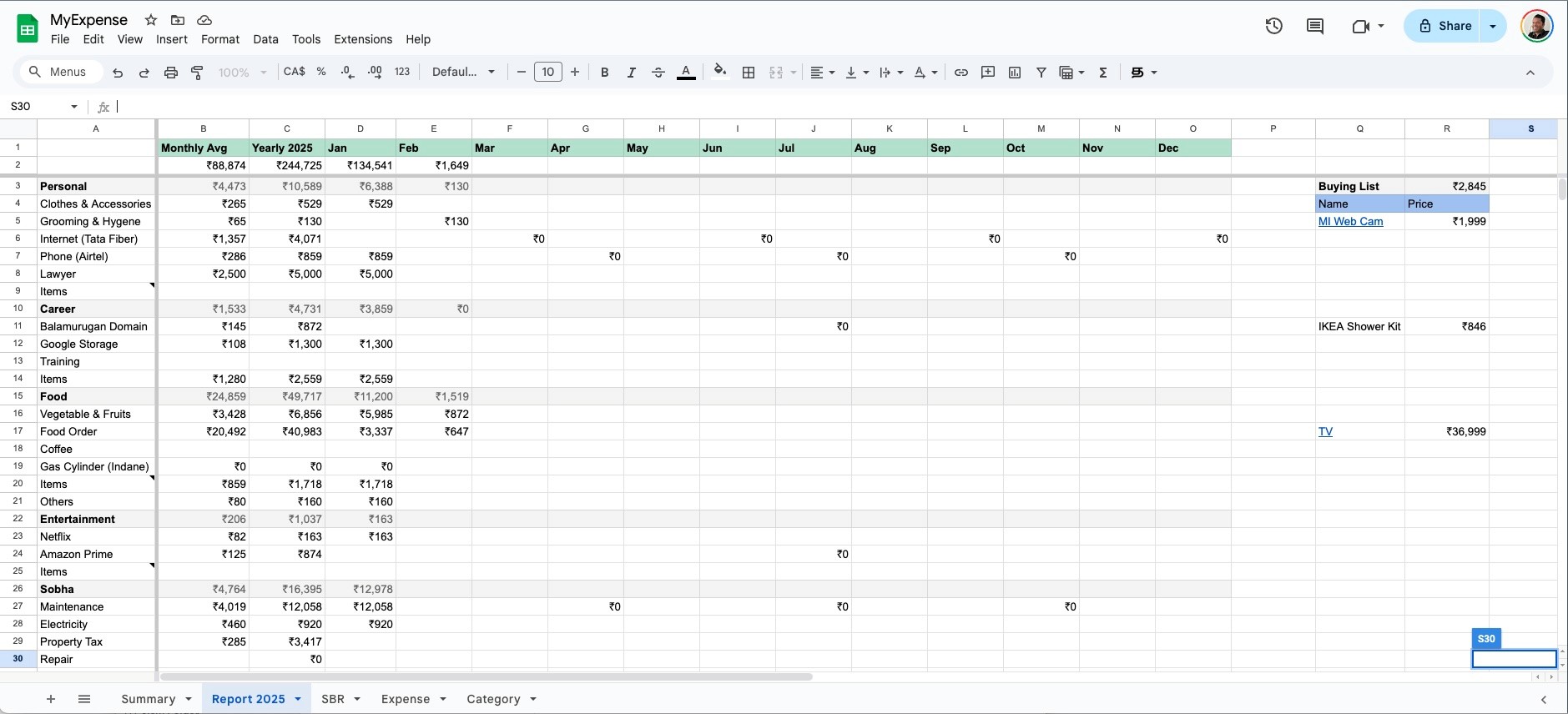Select the column S header
The width and height of the screenshot is (1568, 714).
1523,128
